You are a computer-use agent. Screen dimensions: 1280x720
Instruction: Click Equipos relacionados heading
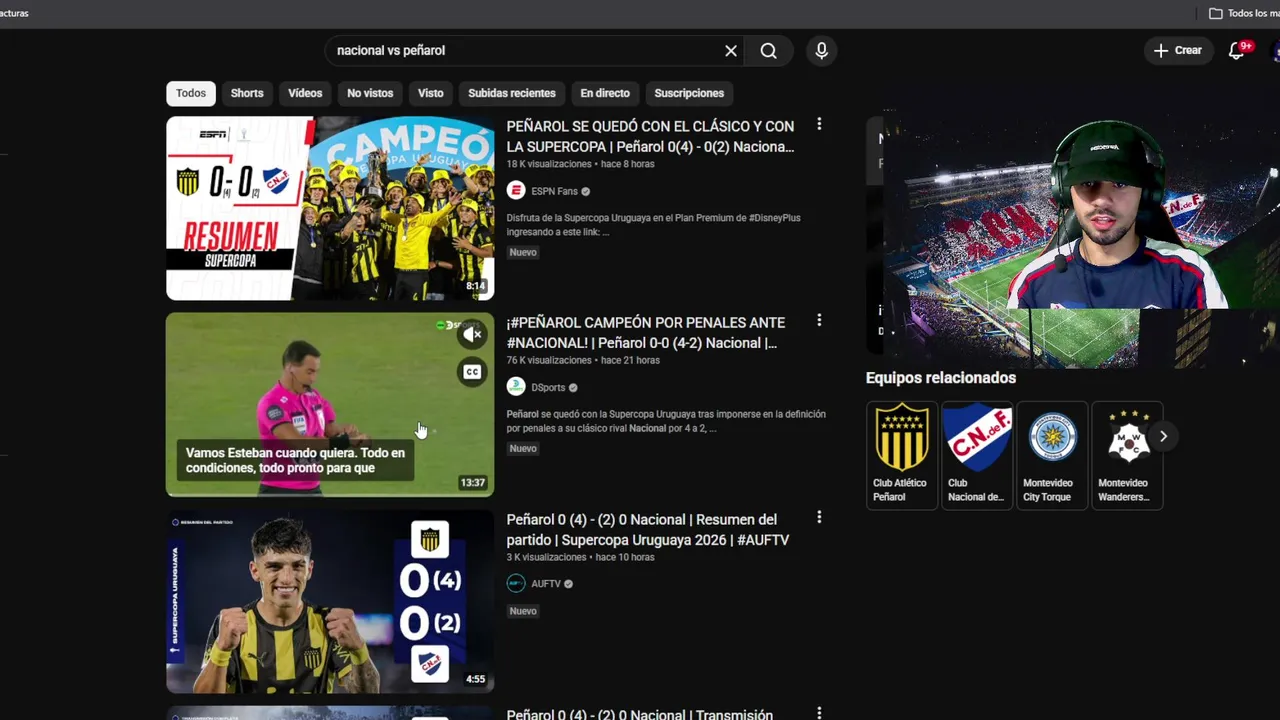point(941,378)
